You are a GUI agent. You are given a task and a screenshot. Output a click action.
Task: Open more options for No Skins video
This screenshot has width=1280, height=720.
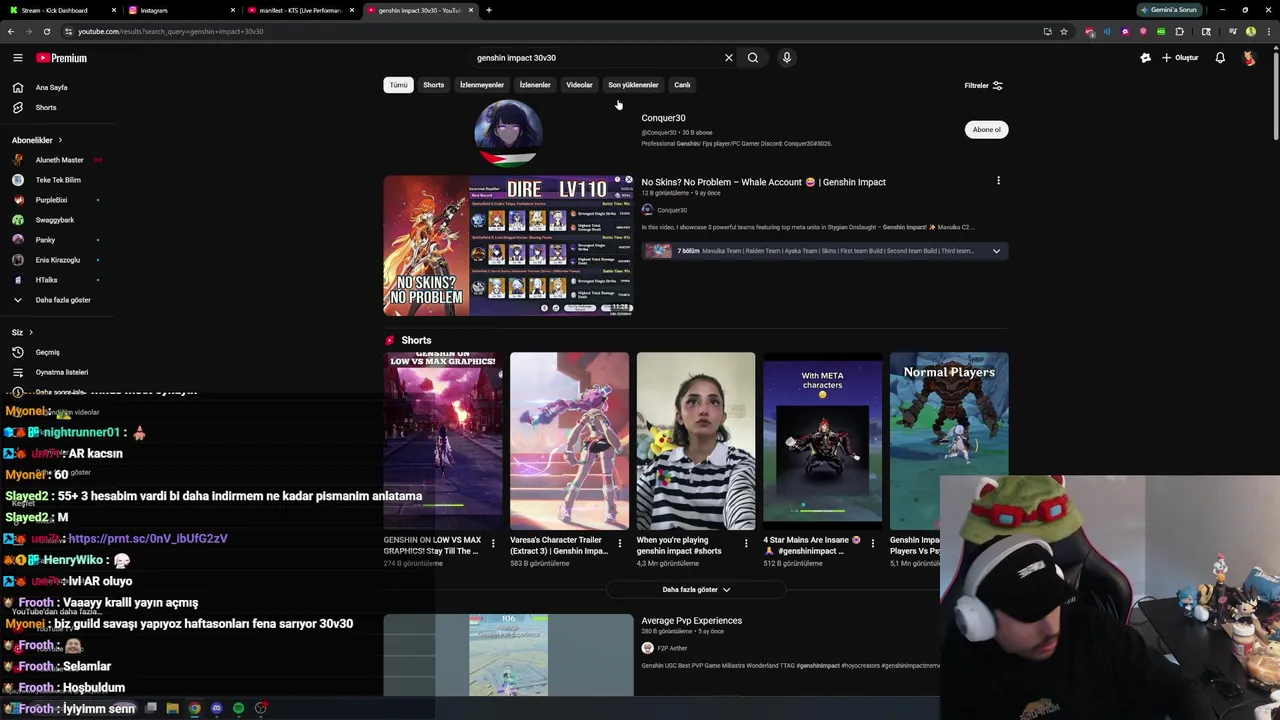(x=998, y=181)
